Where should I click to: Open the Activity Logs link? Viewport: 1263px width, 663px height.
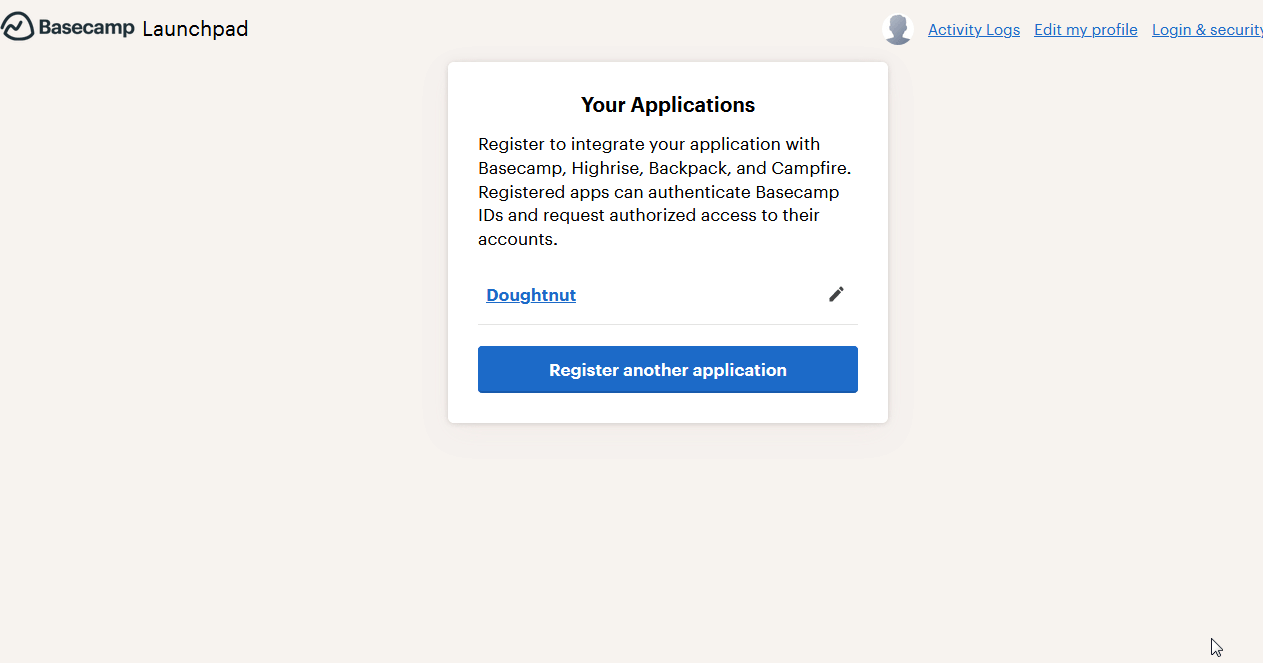click(x=974, y=30)
